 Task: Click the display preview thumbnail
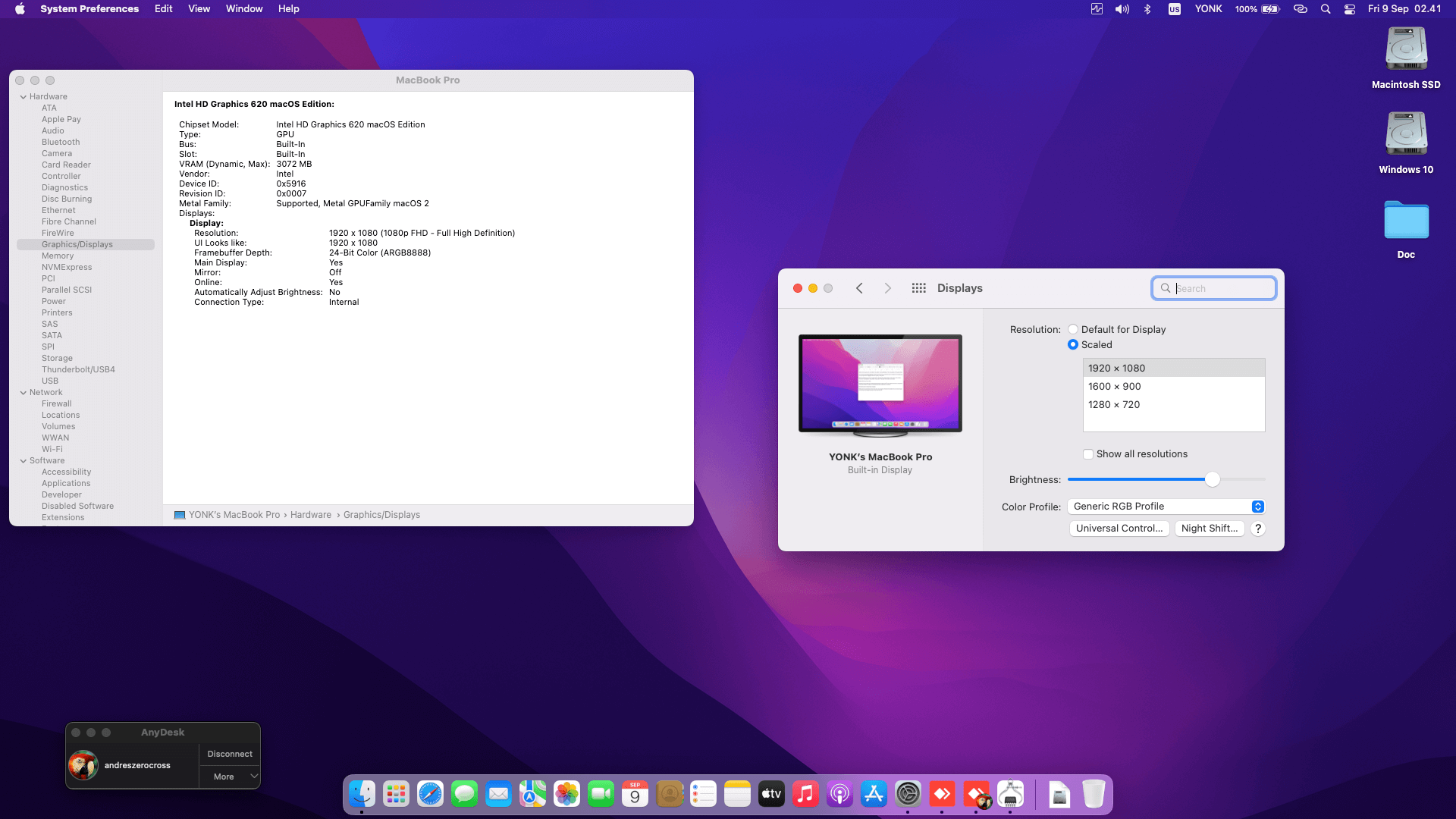click(x=880, y=386)
